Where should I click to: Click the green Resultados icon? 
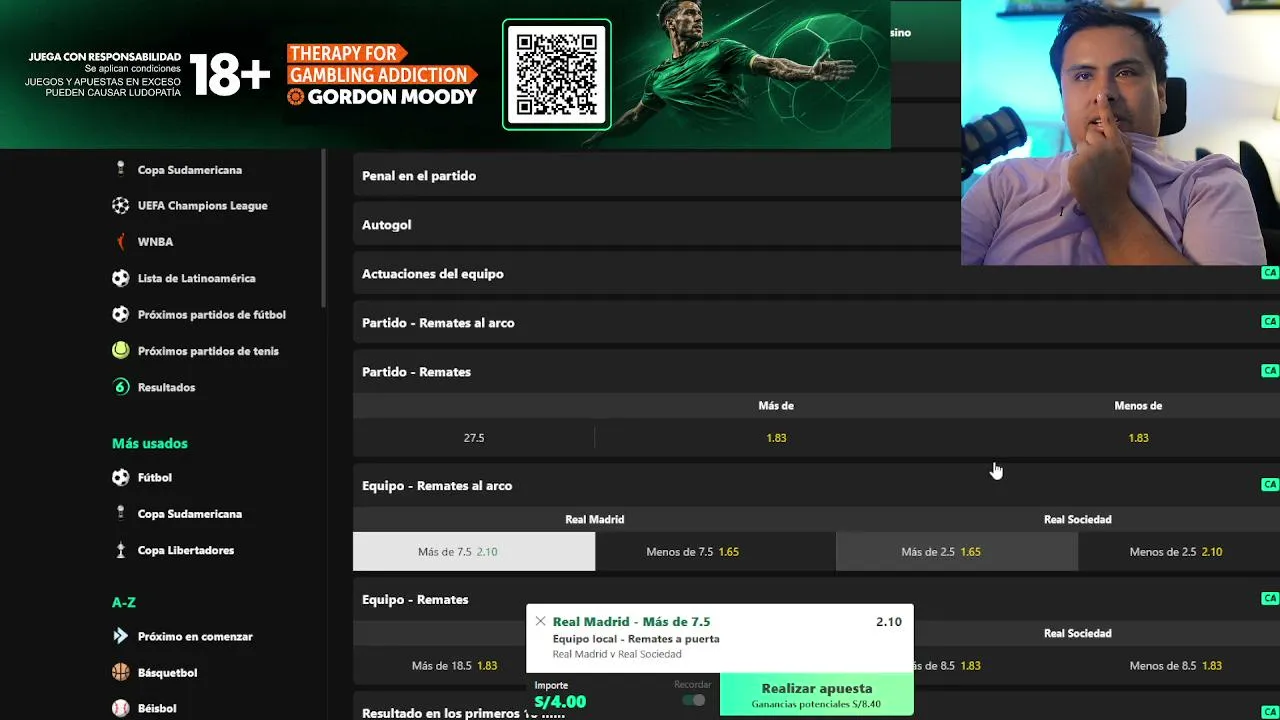tap(121, 387)
